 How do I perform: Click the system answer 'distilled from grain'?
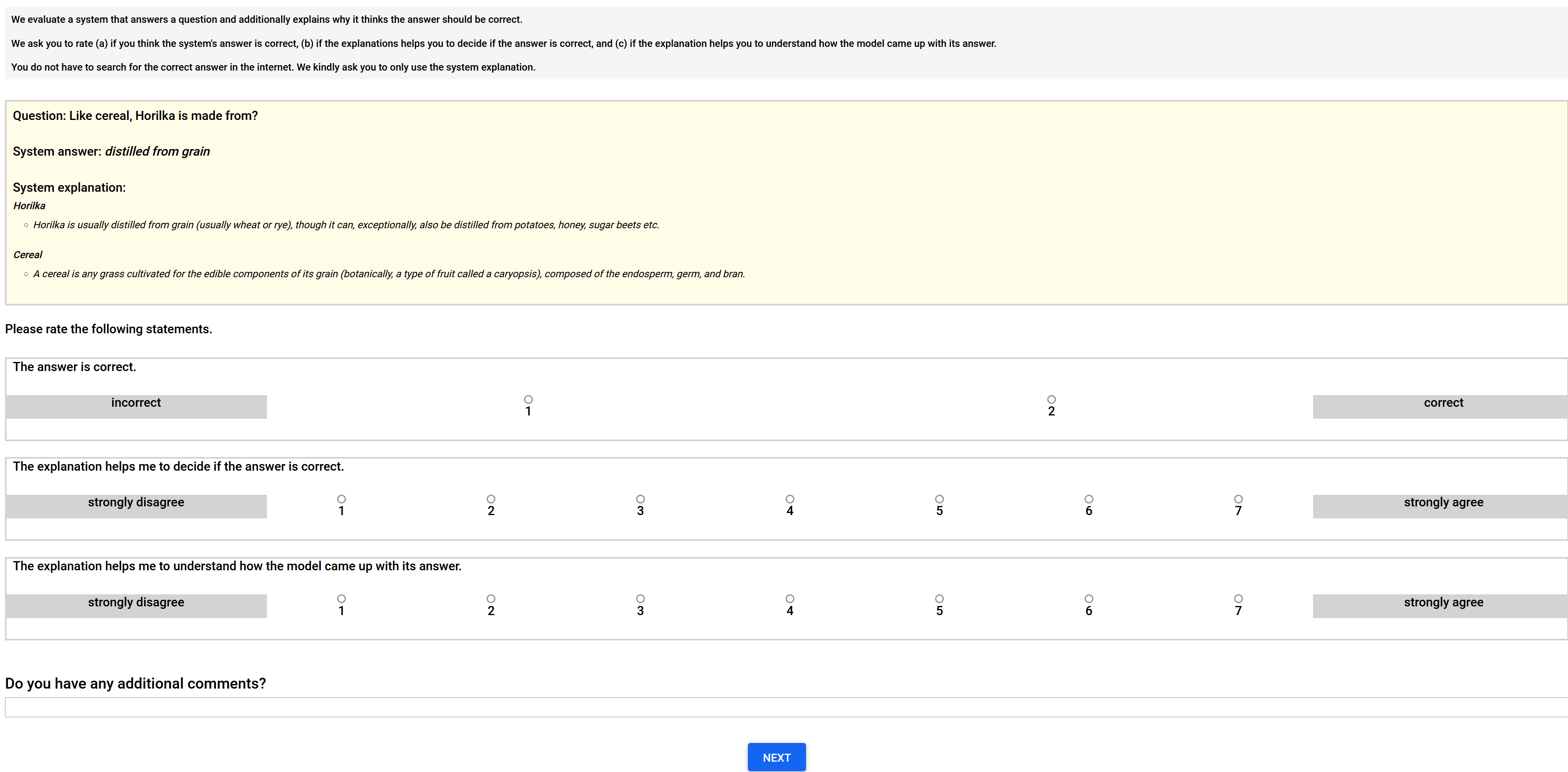point(157,151)
